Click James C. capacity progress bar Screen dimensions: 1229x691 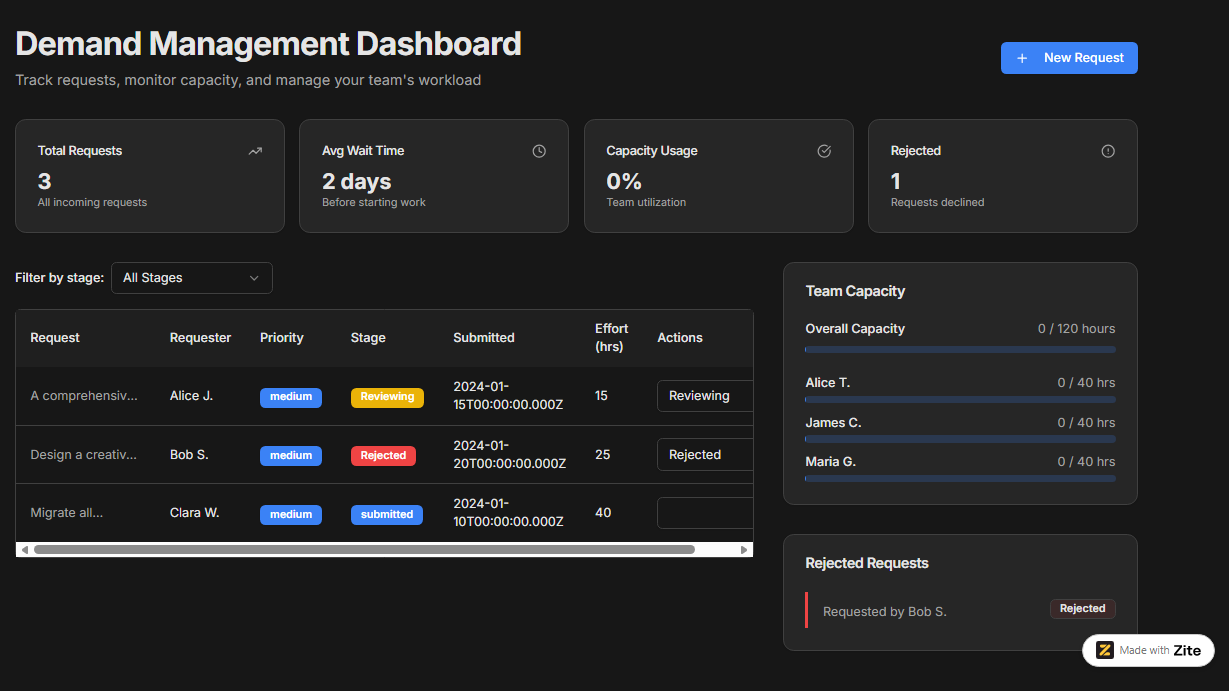(960, 439)
